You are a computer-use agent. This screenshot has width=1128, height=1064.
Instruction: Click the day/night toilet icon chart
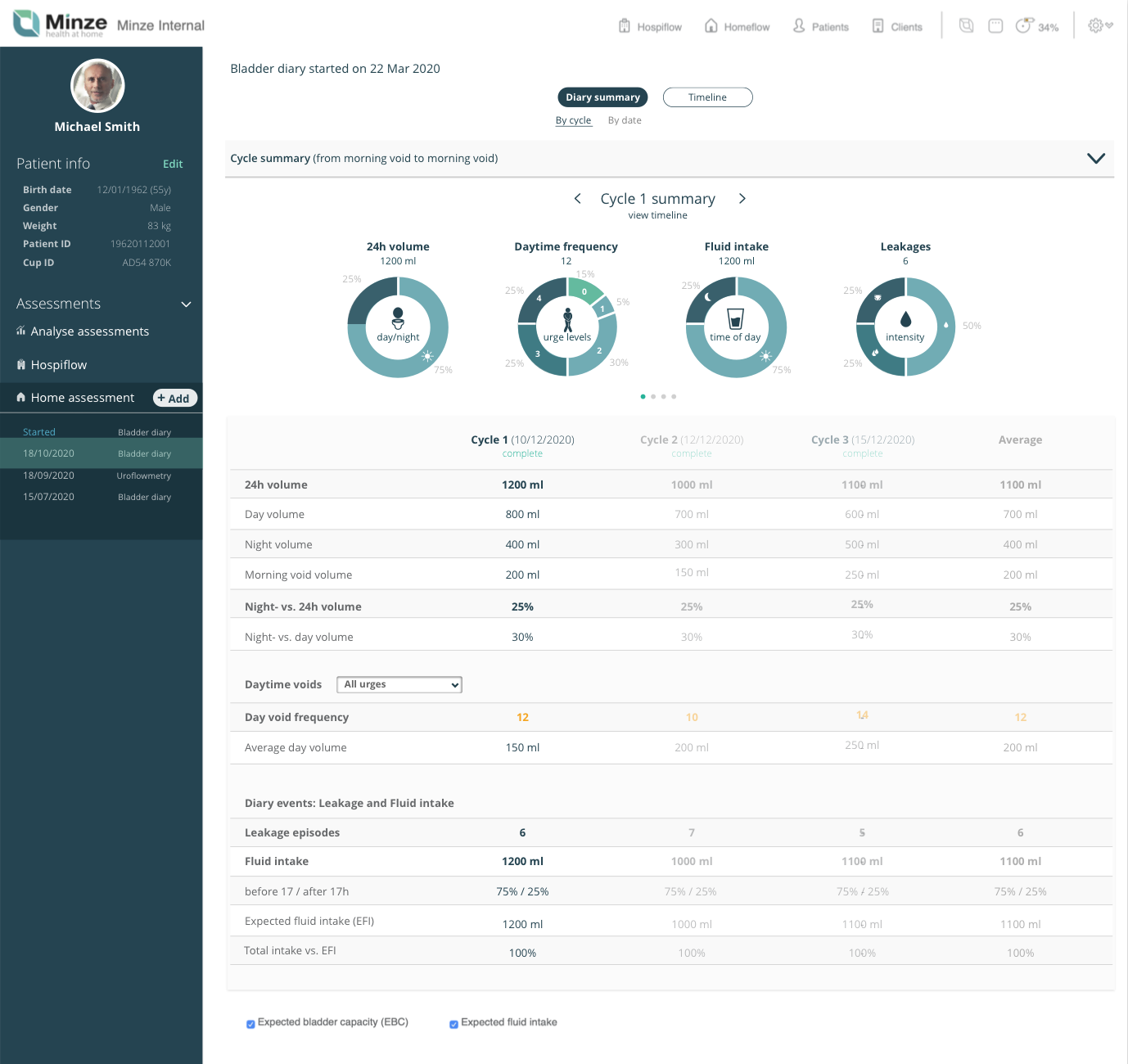[x=398, y=327]
